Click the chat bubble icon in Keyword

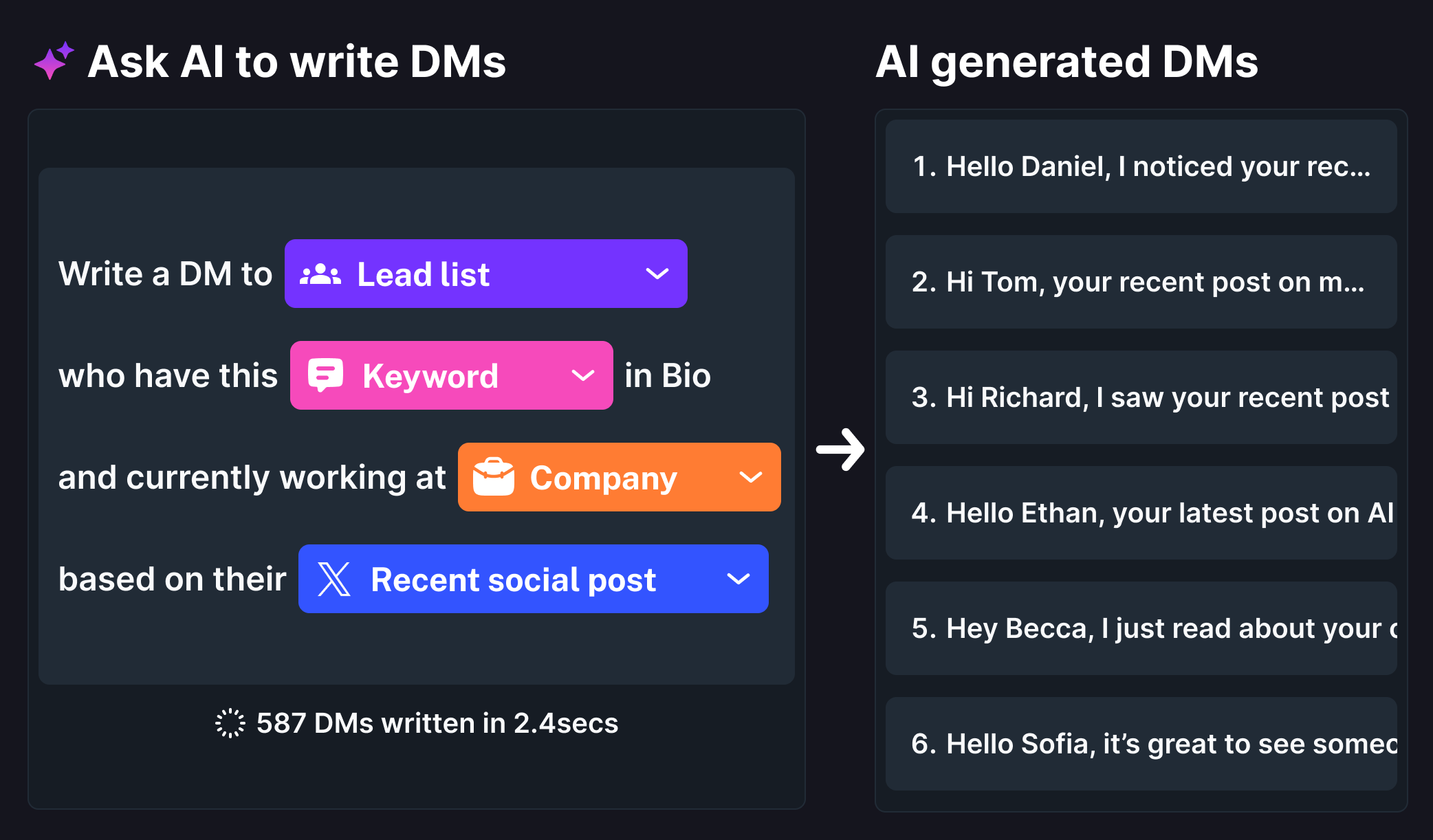pyautogui.click(x=325, y=375)
